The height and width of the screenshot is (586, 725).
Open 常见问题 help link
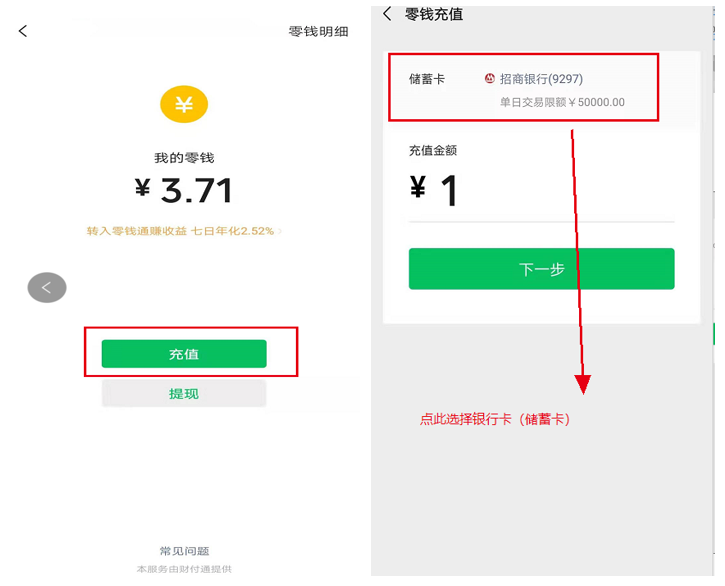click(184, 551)
